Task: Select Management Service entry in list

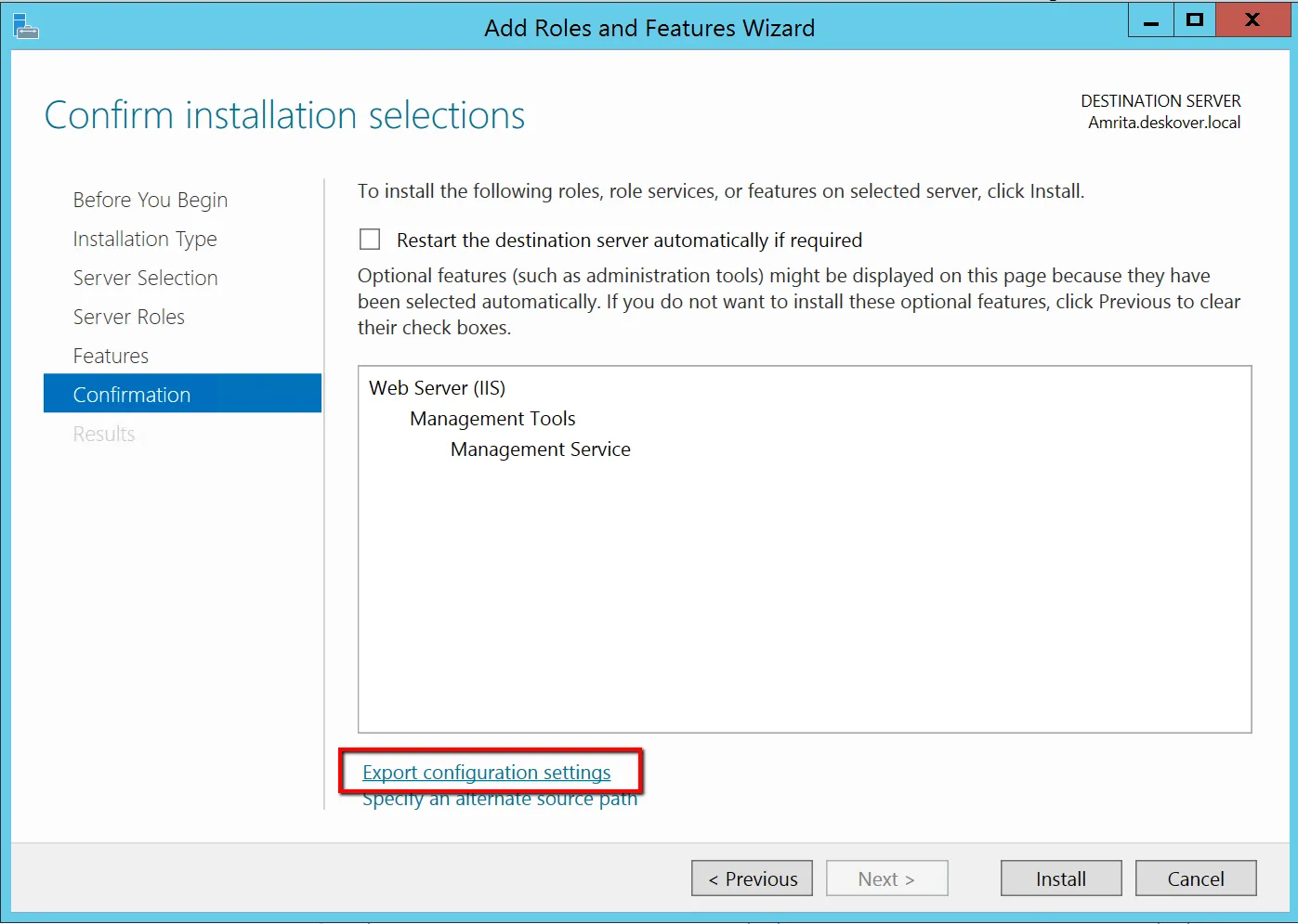Action: point(541,449)
